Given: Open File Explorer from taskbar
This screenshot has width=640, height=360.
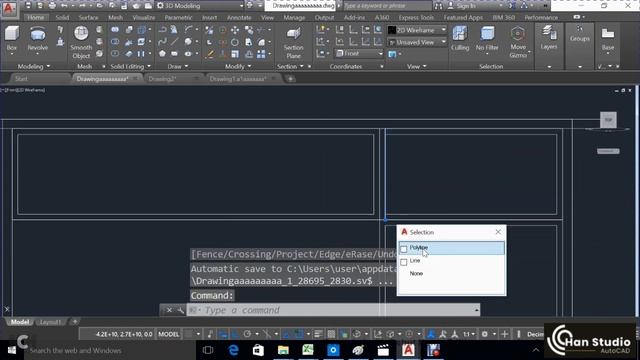Looking at the screenshot, I should point(283,350).
